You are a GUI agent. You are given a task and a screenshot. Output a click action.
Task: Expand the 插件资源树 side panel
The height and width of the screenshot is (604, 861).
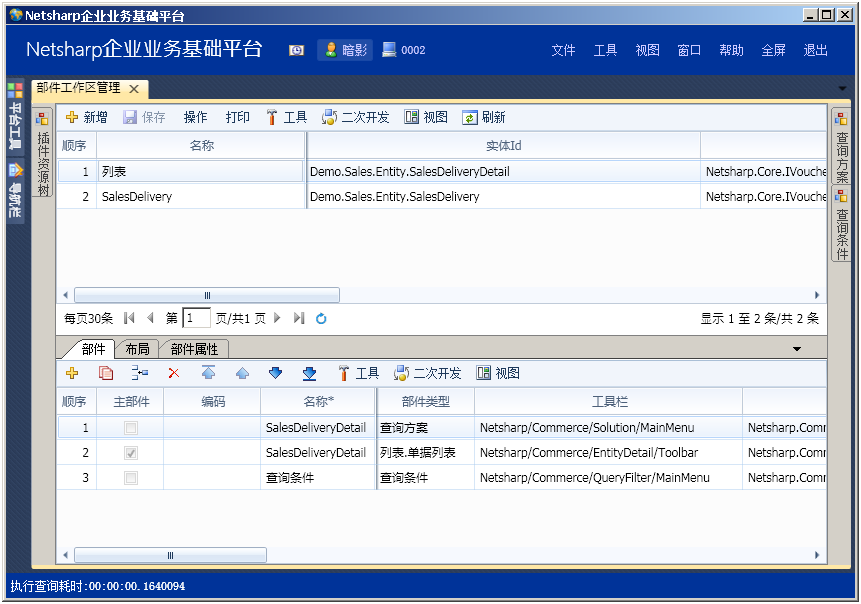(x=43, y=154)
